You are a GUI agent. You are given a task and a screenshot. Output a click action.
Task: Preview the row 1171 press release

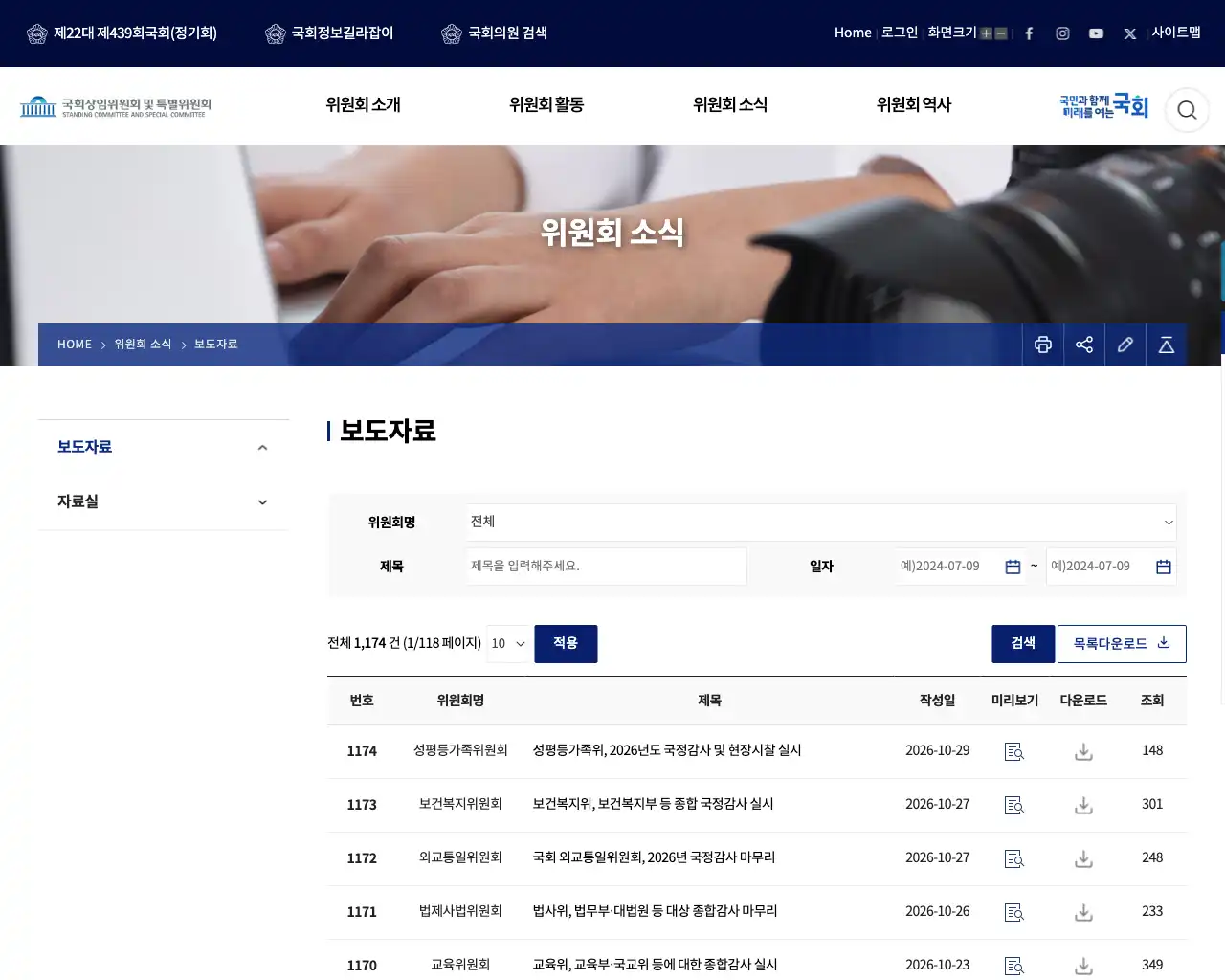1014,913
